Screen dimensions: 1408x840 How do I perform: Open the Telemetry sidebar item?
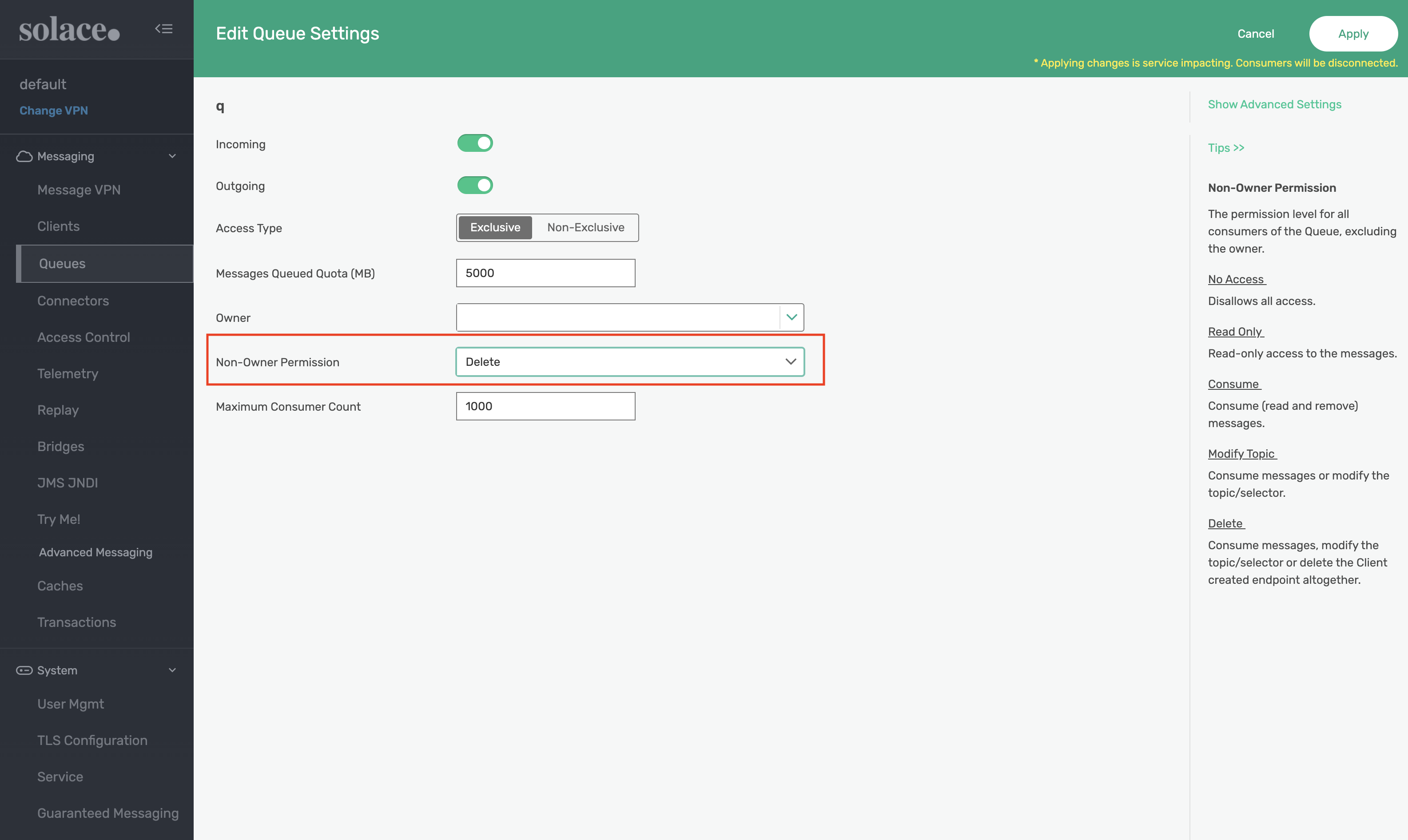[68, 373]
